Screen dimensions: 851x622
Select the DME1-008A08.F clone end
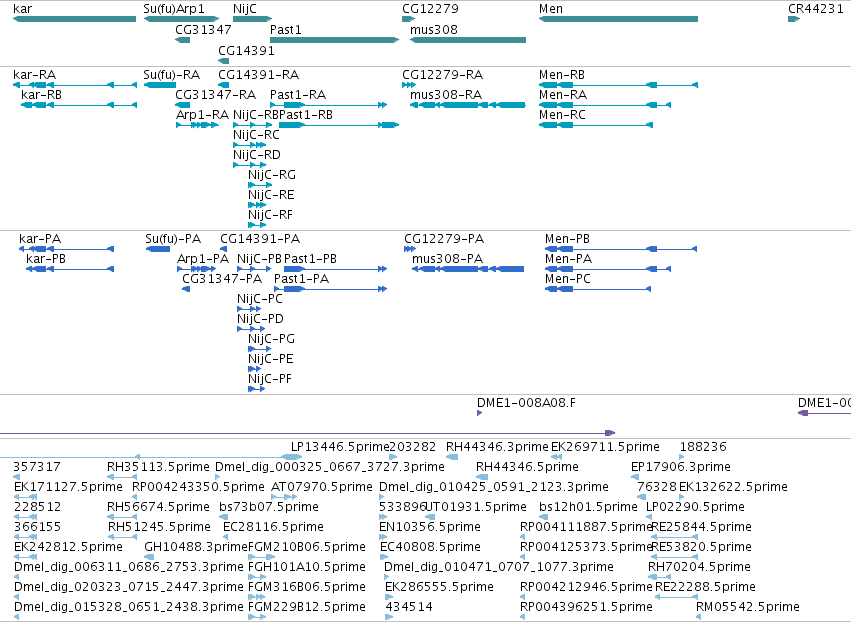coord(479,413)
